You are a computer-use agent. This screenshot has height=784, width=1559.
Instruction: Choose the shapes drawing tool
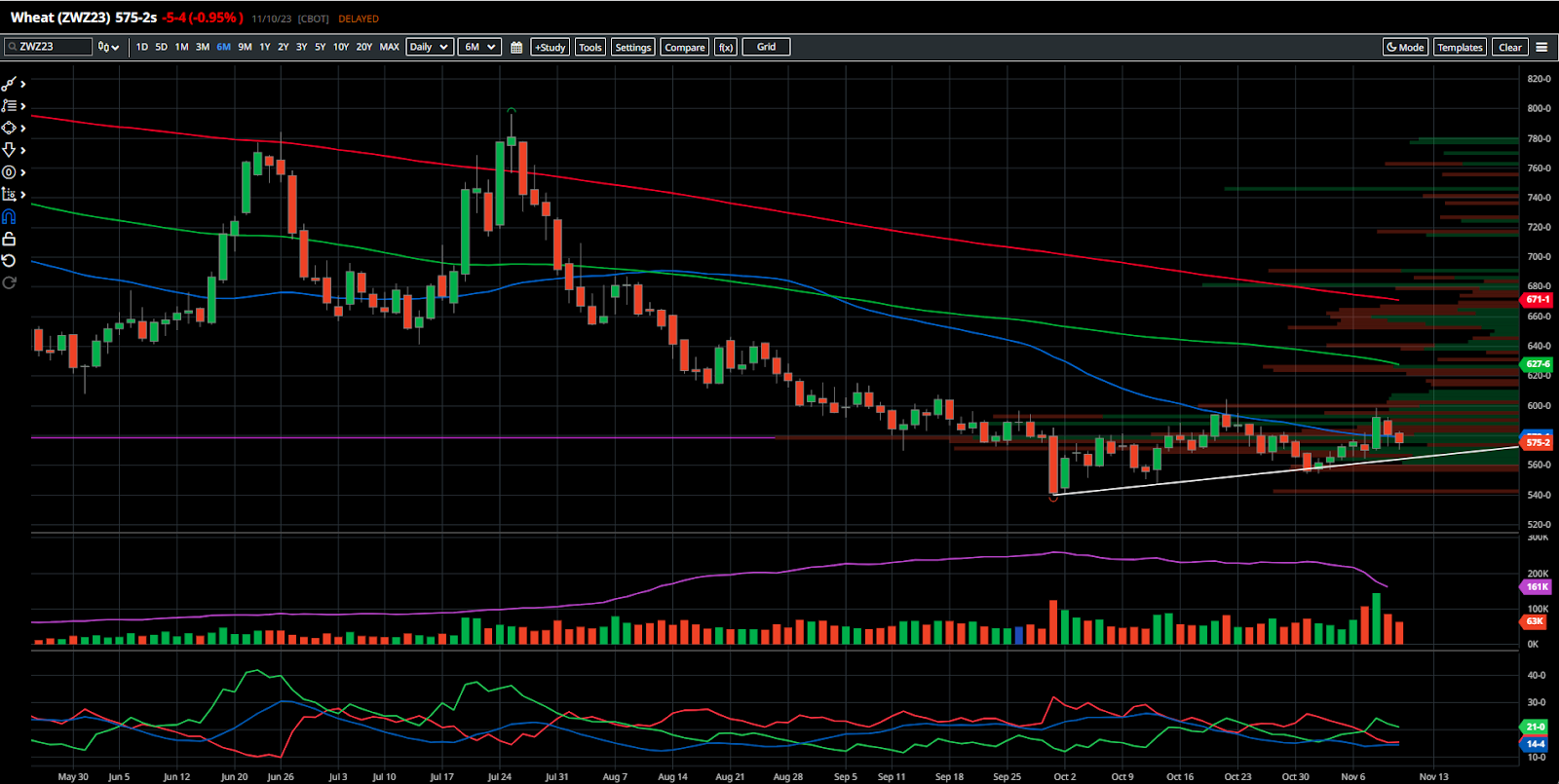pos(10,129)
